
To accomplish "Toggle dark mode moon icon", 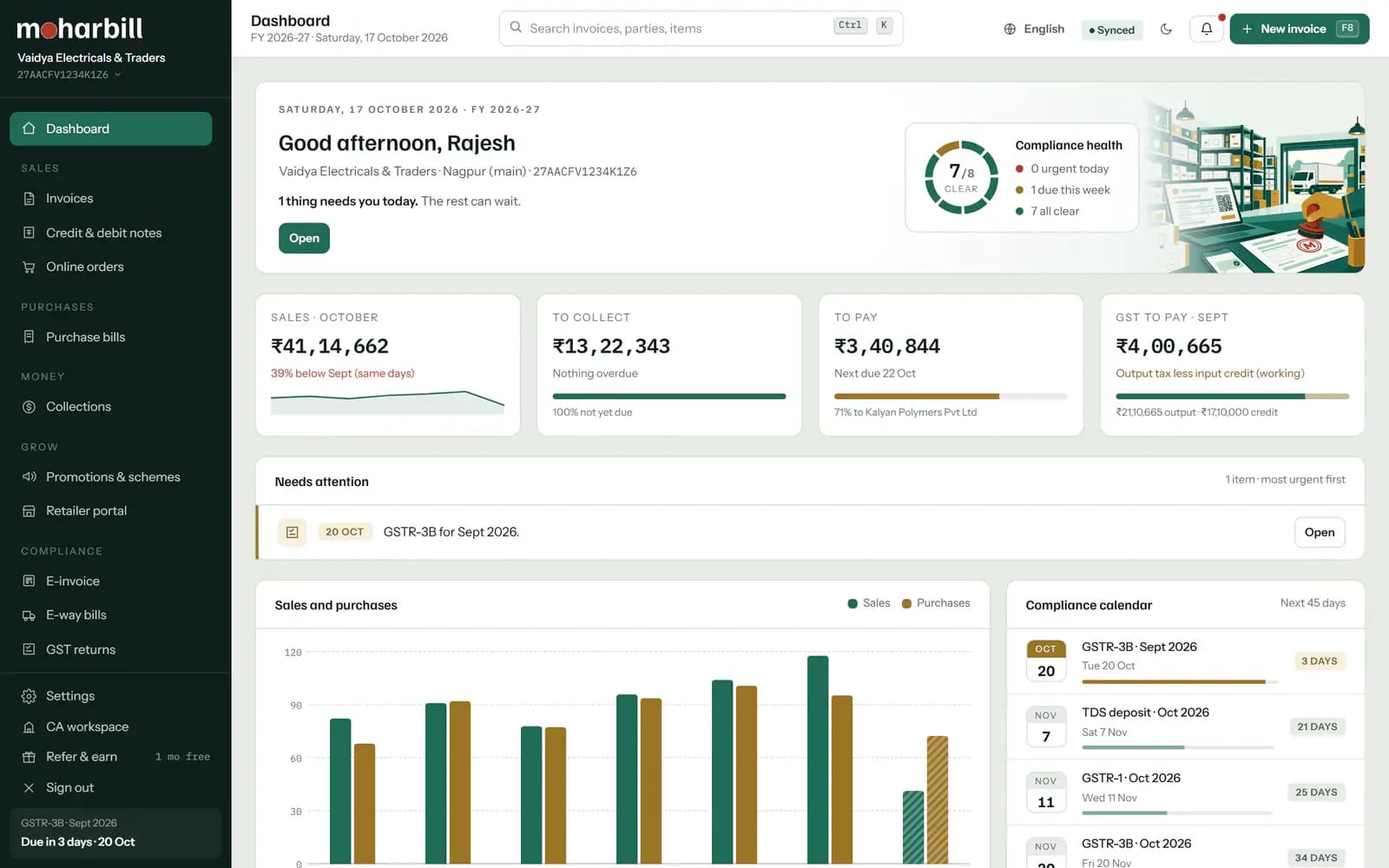I will [x=1166, y=29].
